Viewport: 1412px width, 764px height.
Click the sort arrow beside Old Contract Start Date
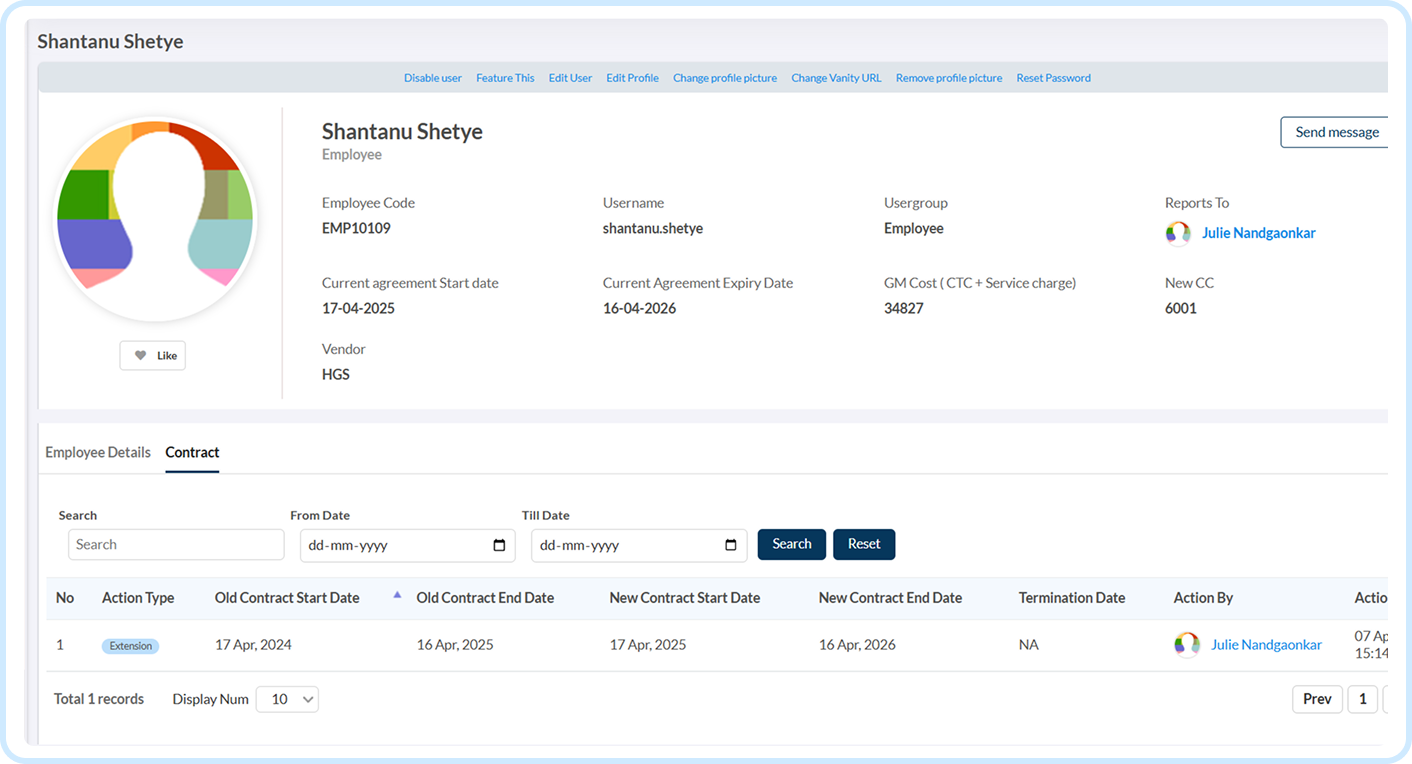397,595
